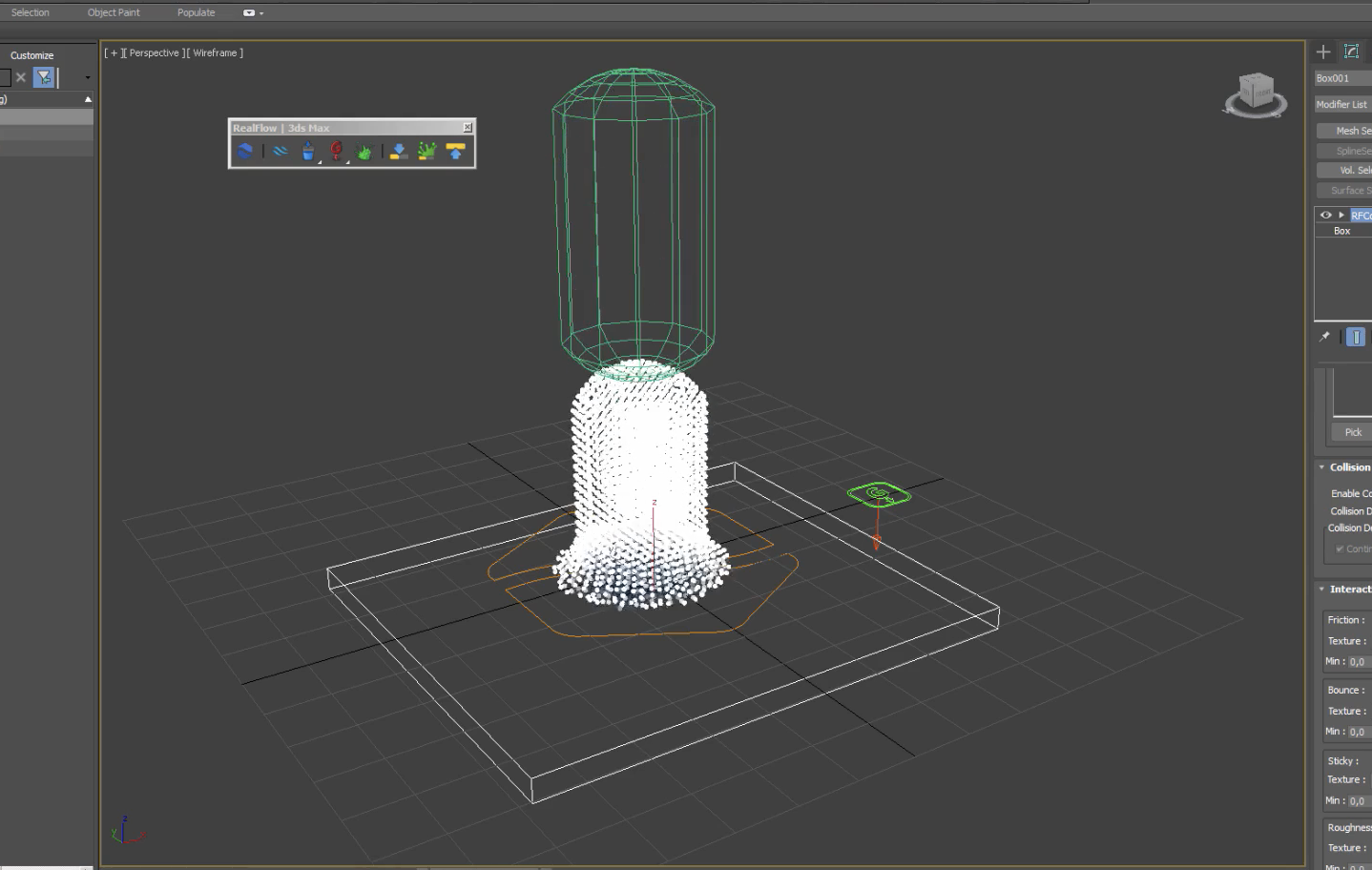Select the green splash particles icon
Viewport: 1372px width, 870px height.
point(364,150)
